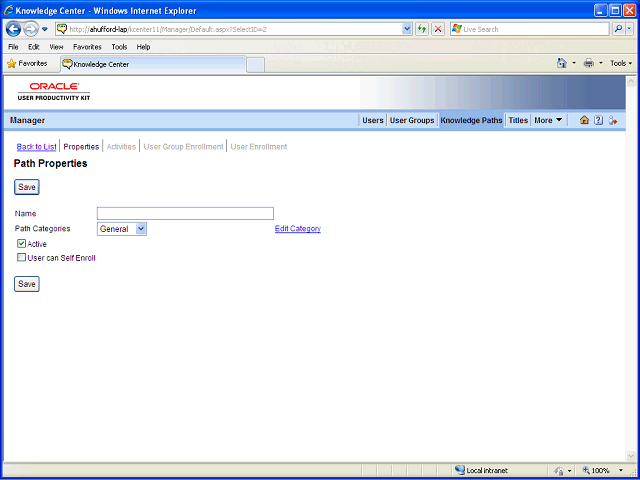640x480 pixels.
Task: Click the Favorites star button
Action: point(27,64)
